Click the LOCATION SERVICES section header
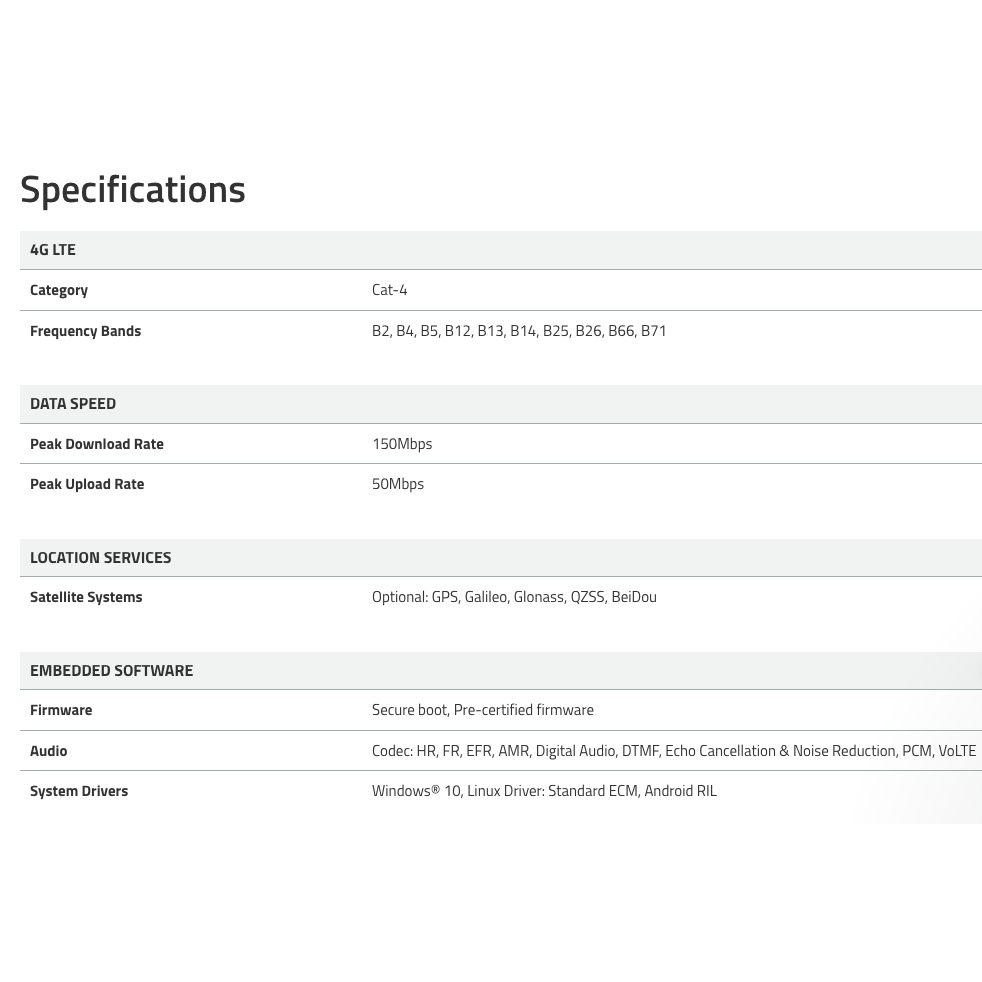This screenshot has width=982, height=982. pos(100,557)
